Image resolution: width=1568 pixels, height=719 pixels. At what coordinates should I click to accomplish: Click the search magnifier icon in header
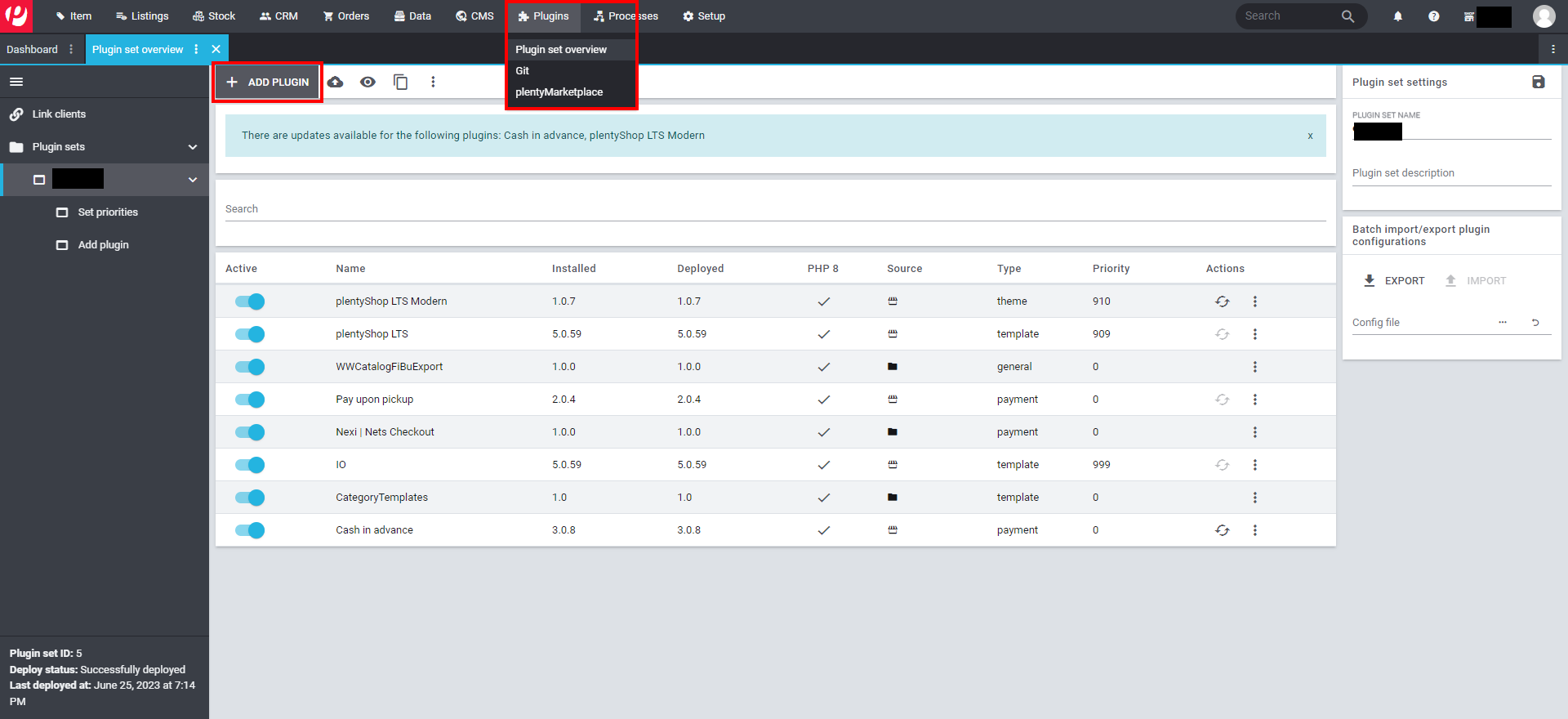pyautogui.click(x=1347, y=16)
